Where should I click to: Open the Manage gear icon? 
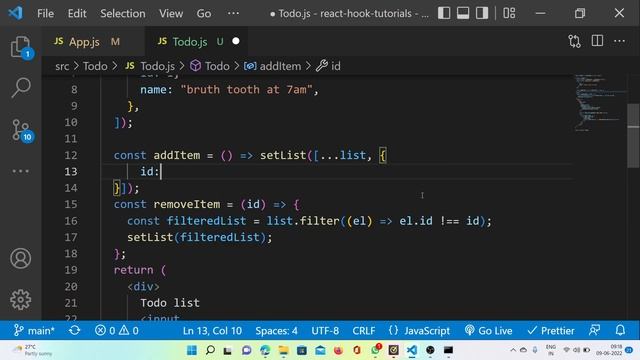[20, 300]
